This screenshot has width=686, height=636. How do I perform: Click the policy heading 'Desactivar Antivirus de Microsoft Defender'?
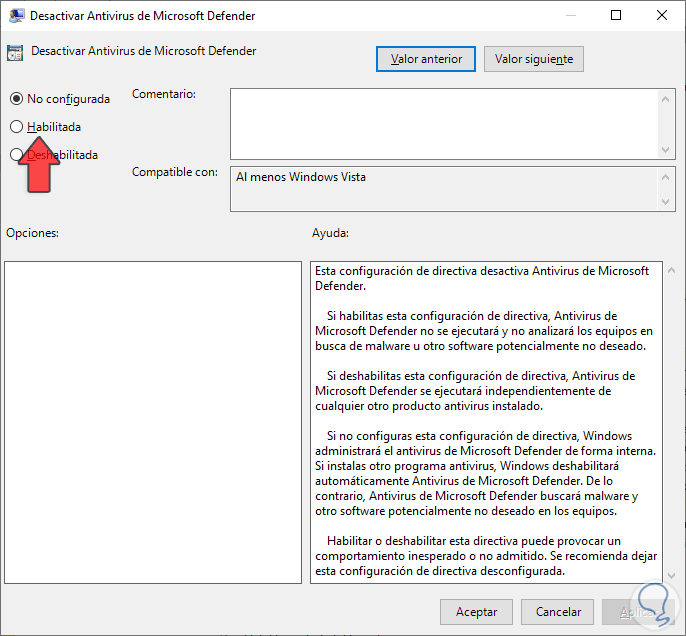(144, 51)
